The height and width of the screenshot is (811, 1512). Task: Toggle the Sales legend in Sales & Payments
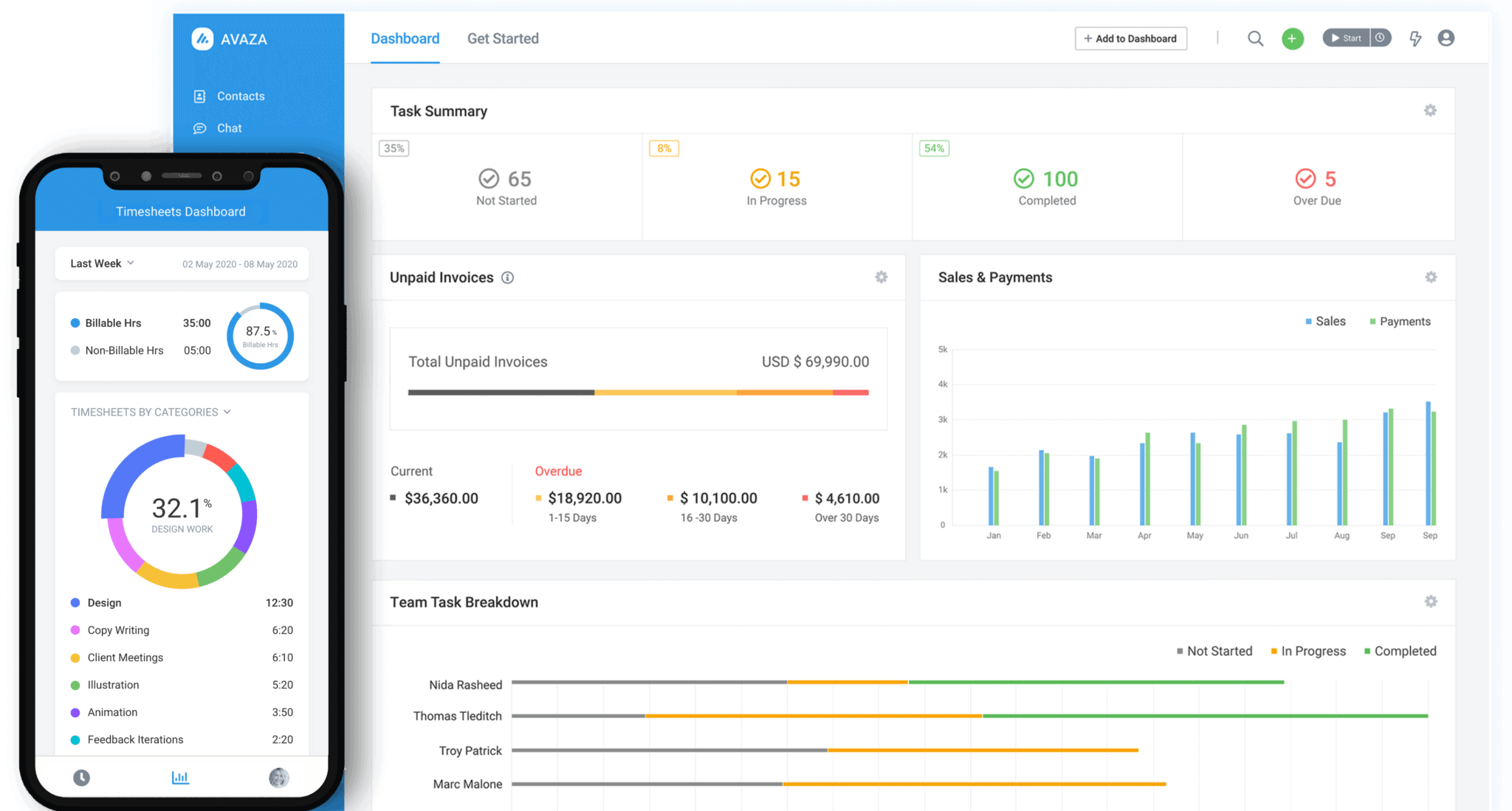point(1324,321)
